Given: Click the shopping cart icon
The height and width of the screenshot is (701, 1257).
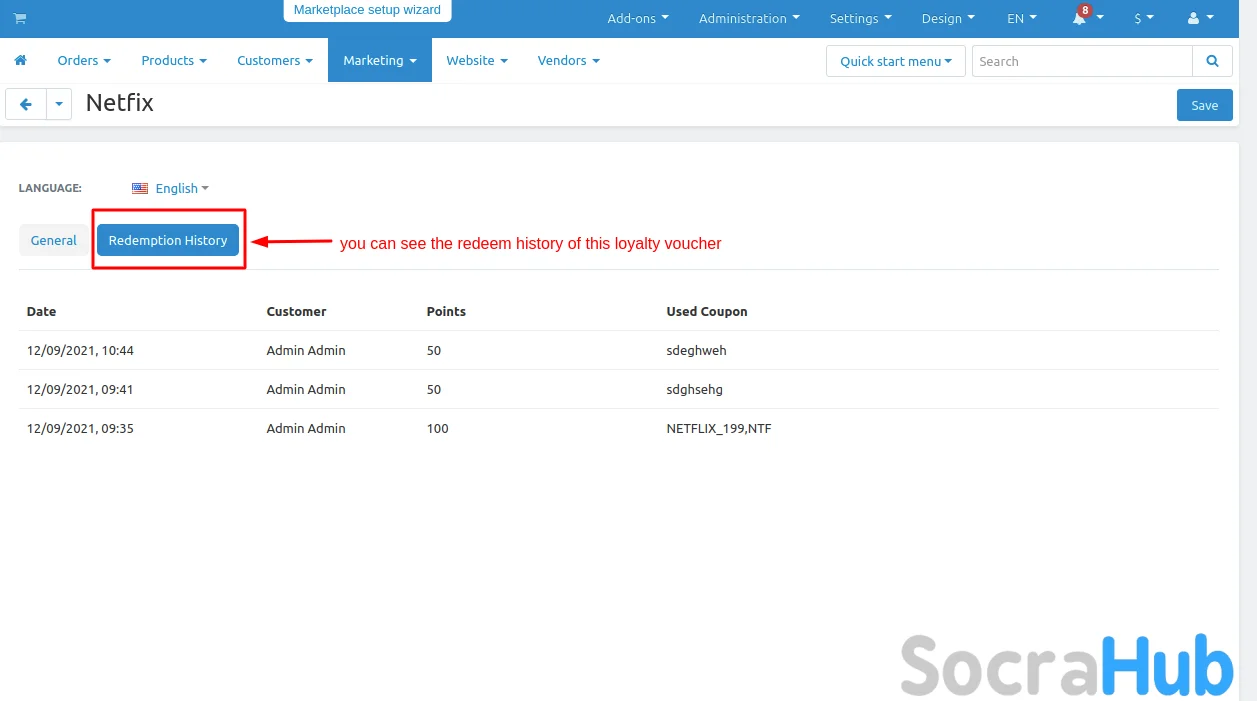Looking at the screenshot, I should 20,18.
